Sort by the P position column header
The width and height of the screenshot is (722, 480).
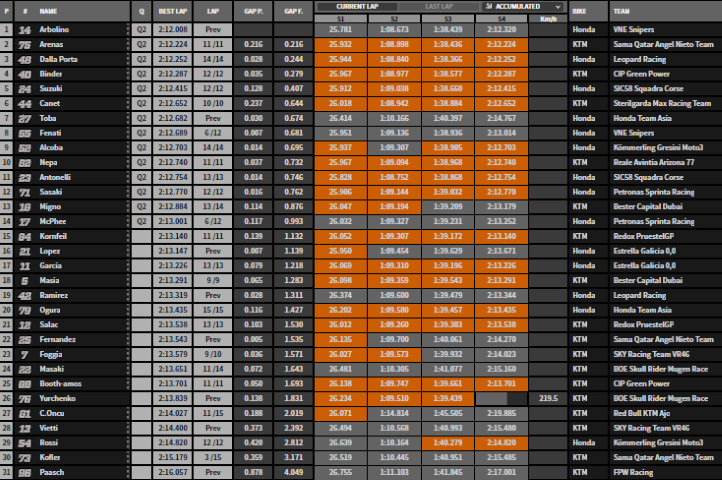pos(6,11)
